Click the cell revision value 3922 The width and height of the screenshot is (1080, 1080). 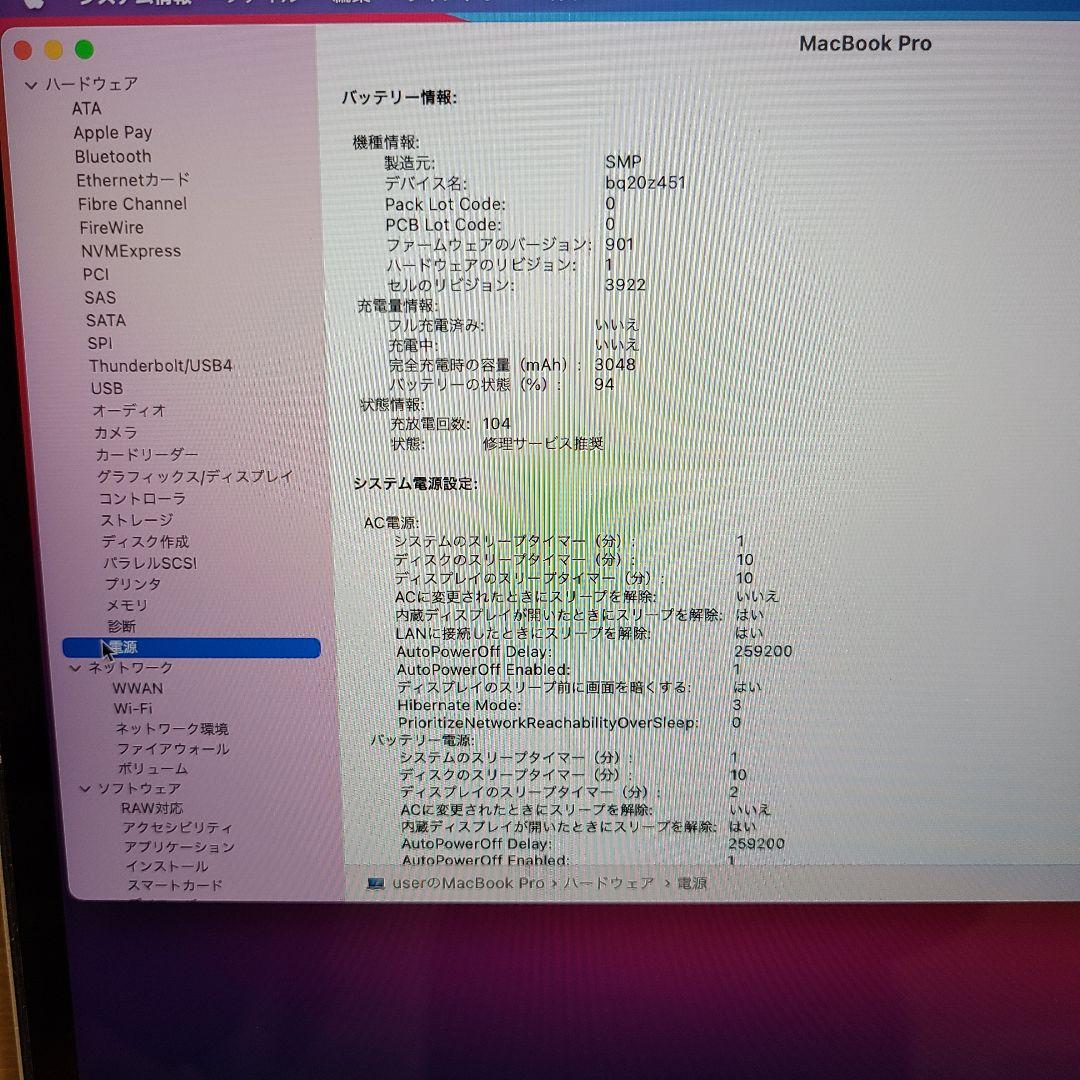[625, 285]
